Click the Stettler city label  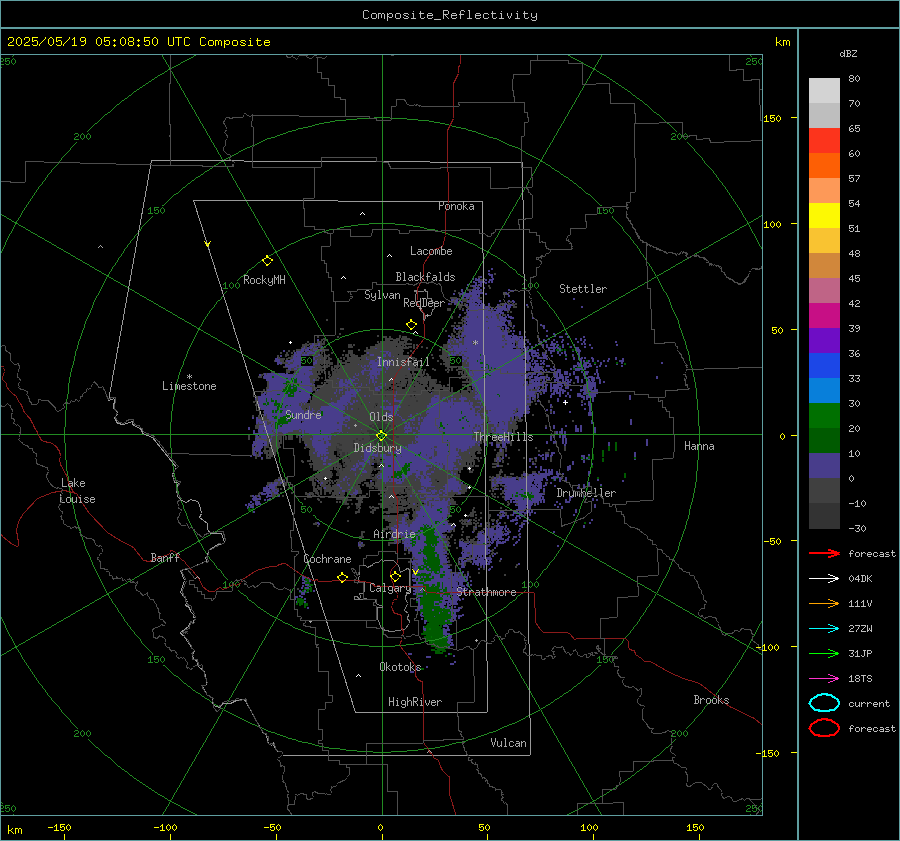[583, 289]
